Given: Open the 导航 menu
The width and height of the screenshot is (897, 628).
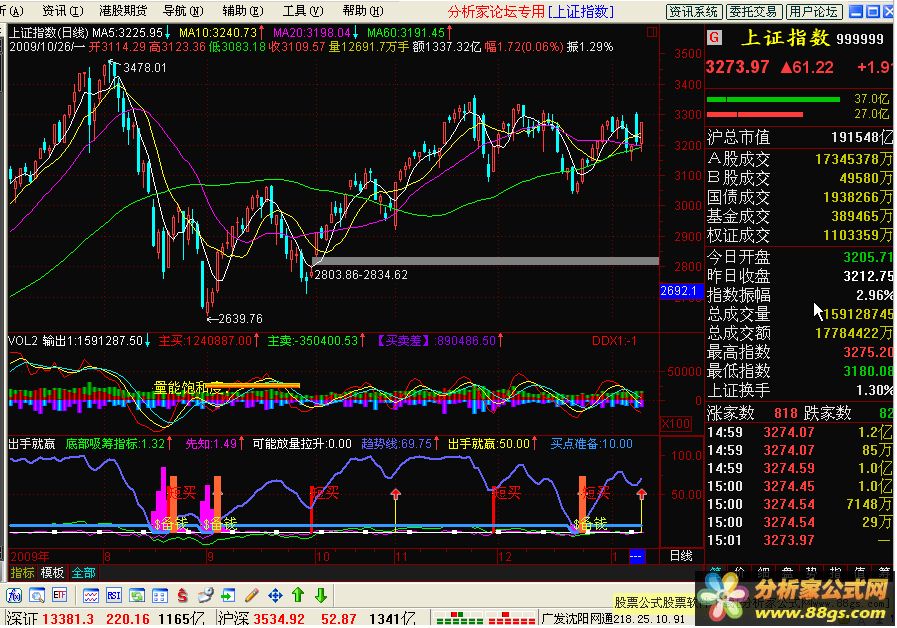Looking at the screenshot, I should pos(183,11).
